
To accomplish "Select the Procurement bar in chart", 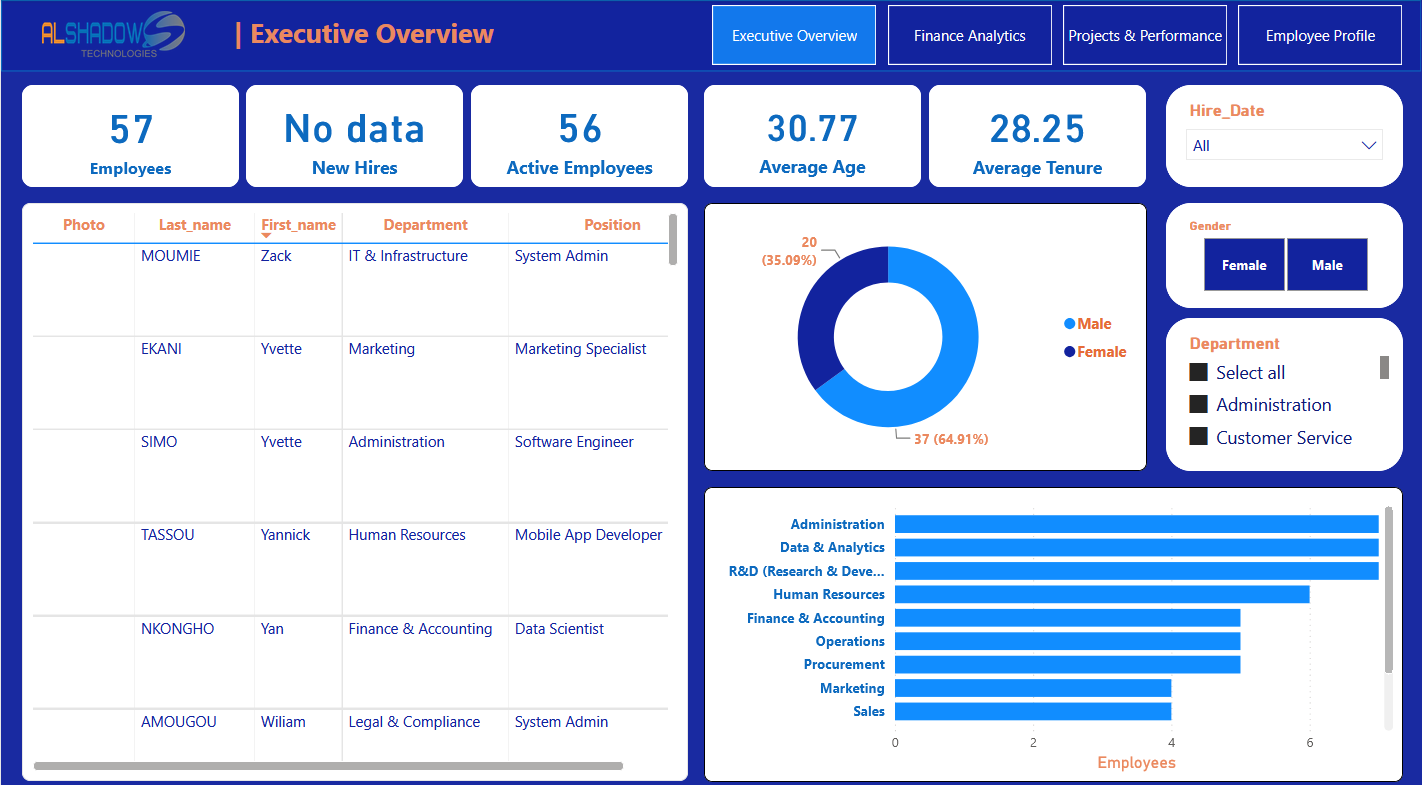I will [x=1067, y=664].
